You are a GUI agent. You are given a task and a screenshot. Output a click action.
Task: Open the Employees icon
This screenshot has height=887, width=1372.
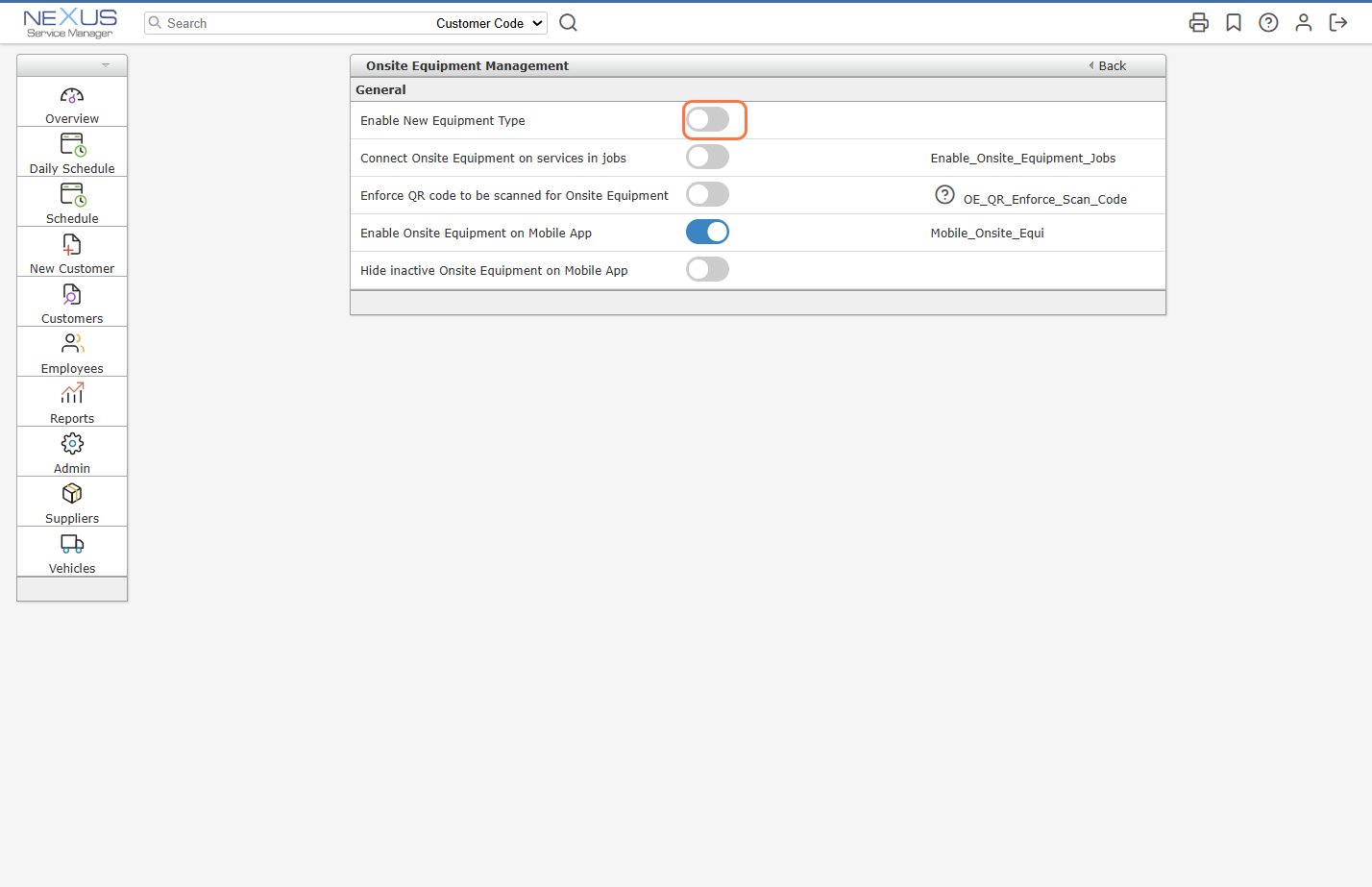click(x=72, y=344)
